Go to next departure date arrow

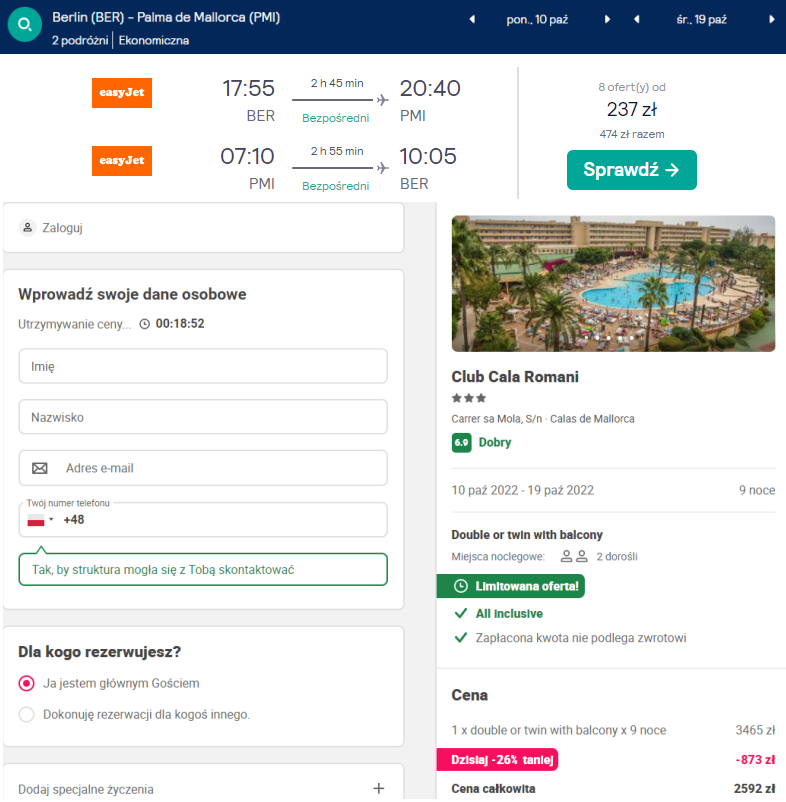606,20
